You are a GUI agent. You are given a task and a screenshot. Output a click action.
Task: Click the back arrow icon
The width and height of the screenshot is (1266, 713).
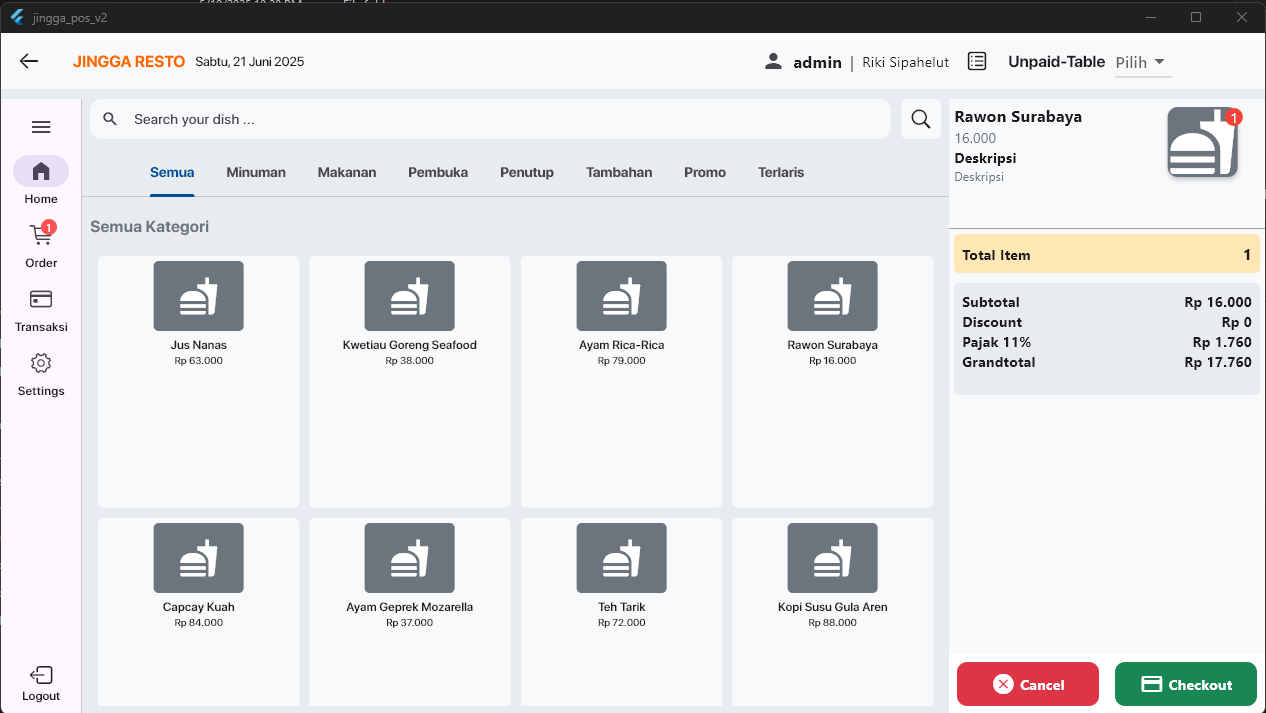click(x=29, y=61)
